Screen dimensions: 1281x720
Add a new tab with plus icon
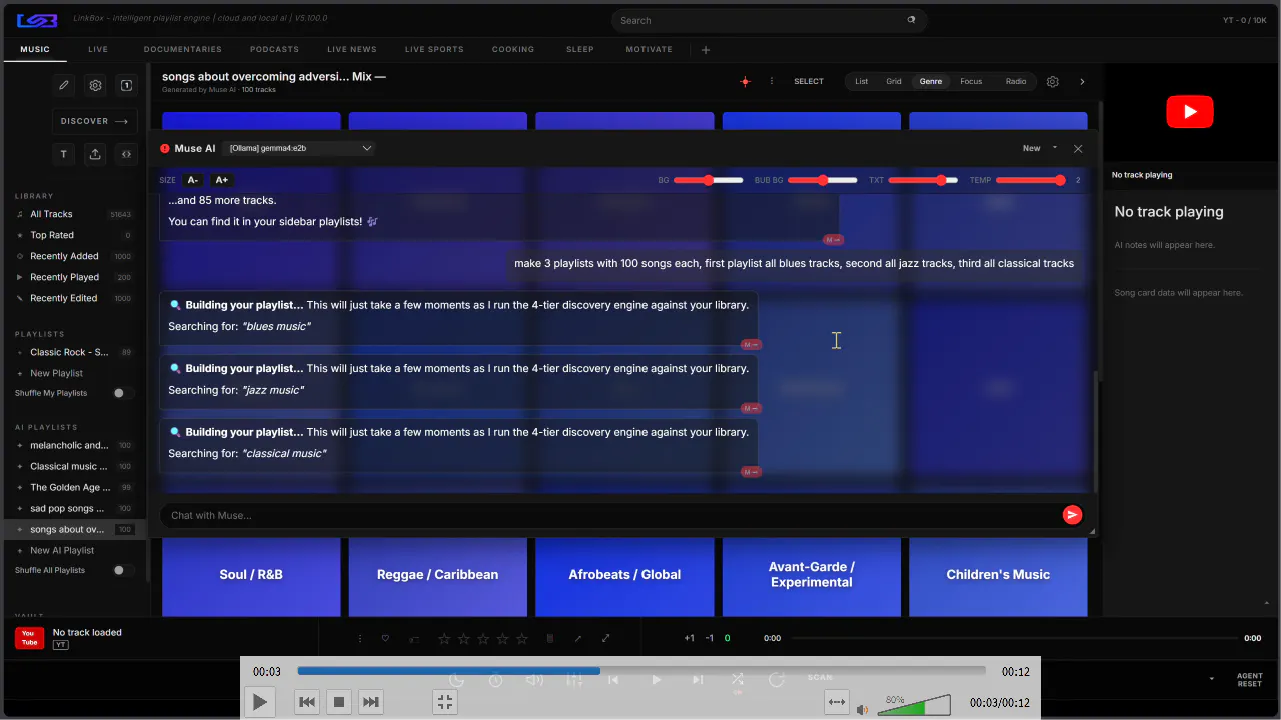(x=706, y=50)
